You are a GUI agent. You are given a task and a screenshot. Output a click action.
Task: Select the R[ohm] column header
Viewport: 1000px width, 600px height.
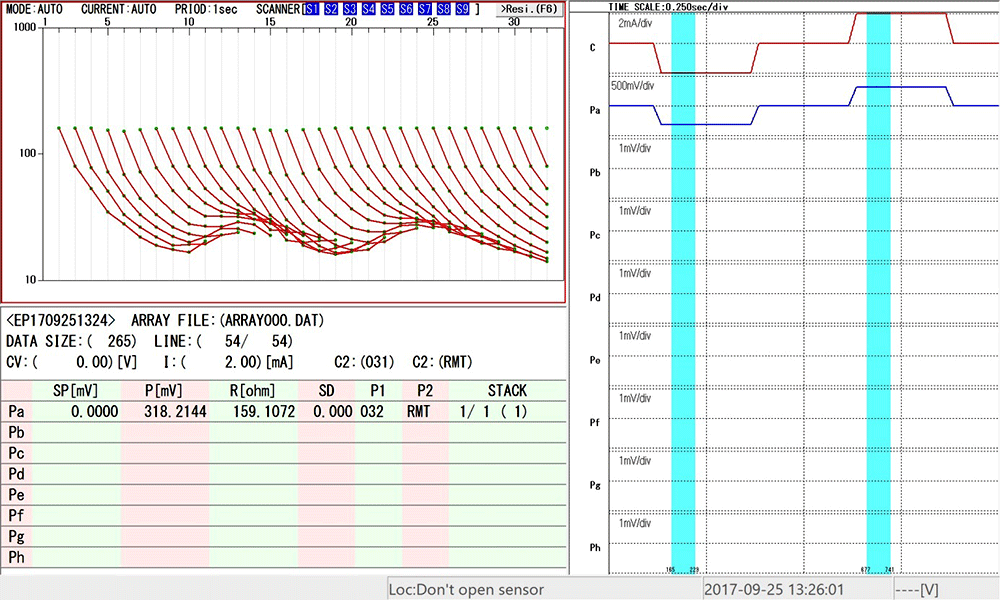click(252, 390)
